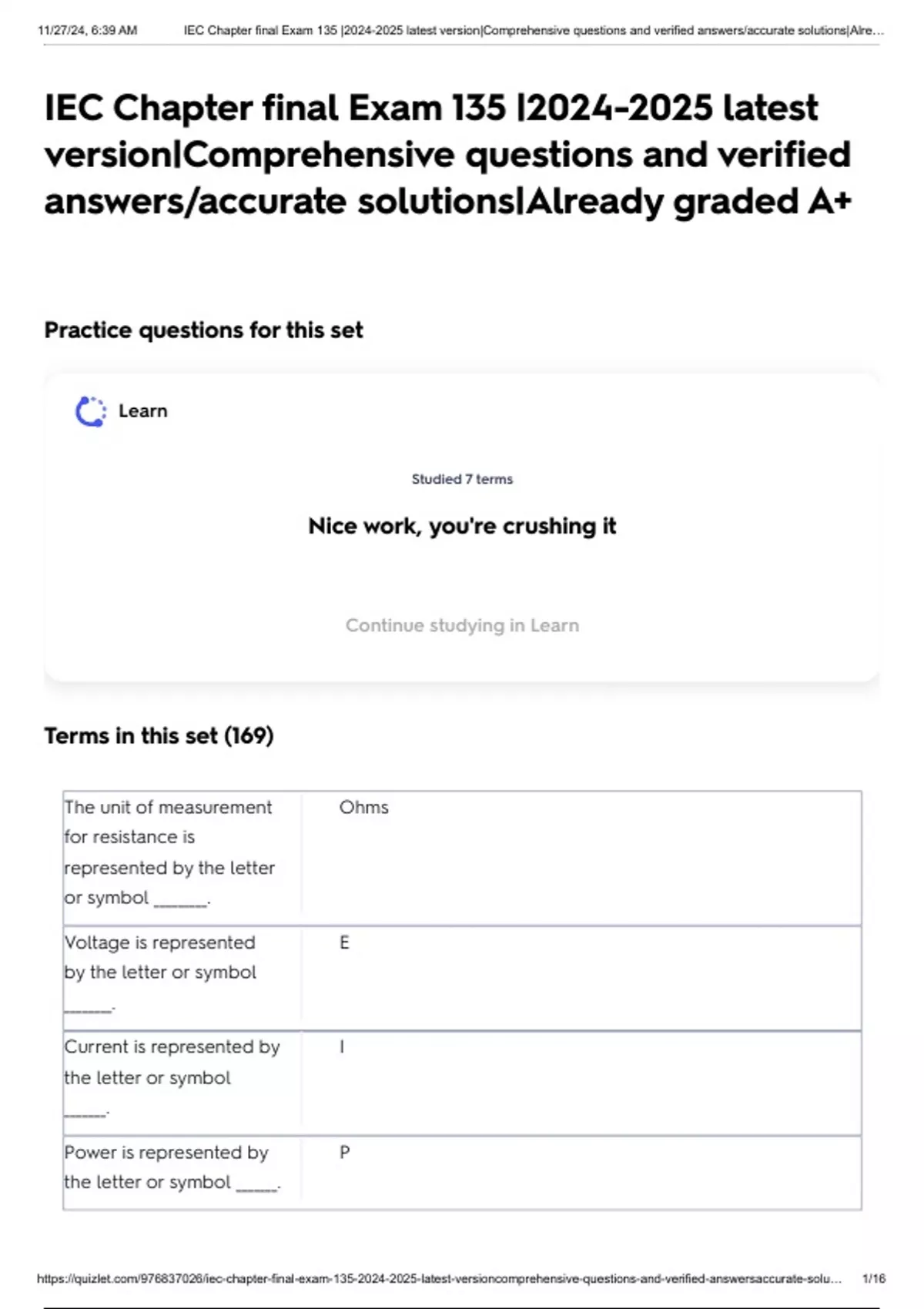Click the Ohms answer cell
The width and height of the screenshot is (924, 1309).
364,808
